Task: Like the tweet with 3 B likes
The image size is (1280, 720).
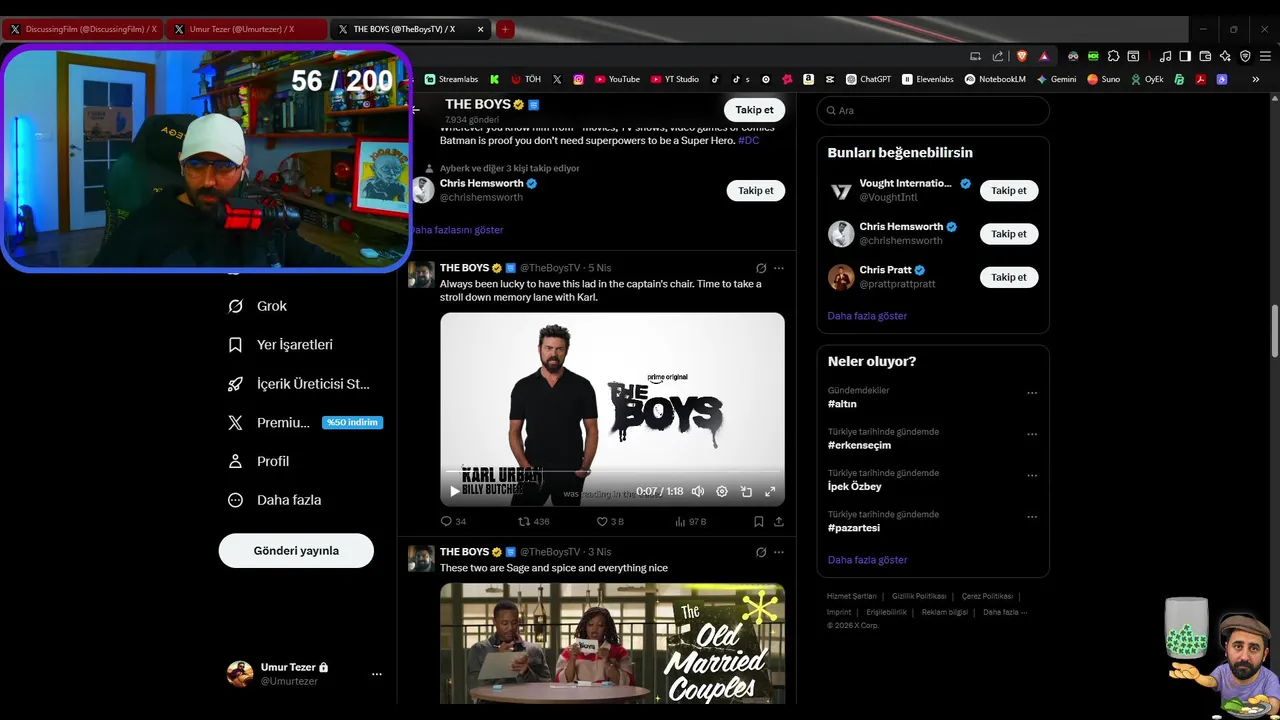Action: [610, 521]
